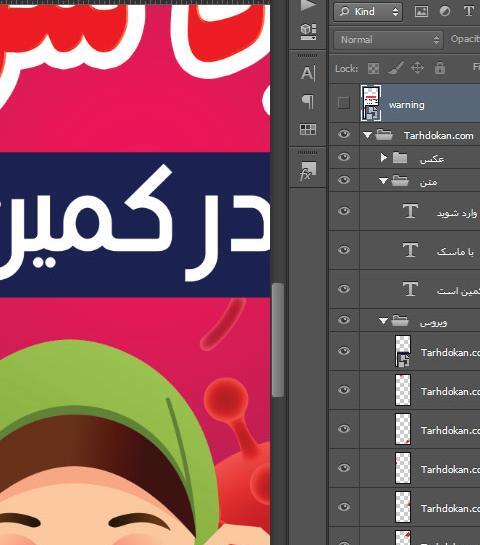Click the Tarhdokan.com group name
The width and height of the screenshot is (480, 545).
439,136
